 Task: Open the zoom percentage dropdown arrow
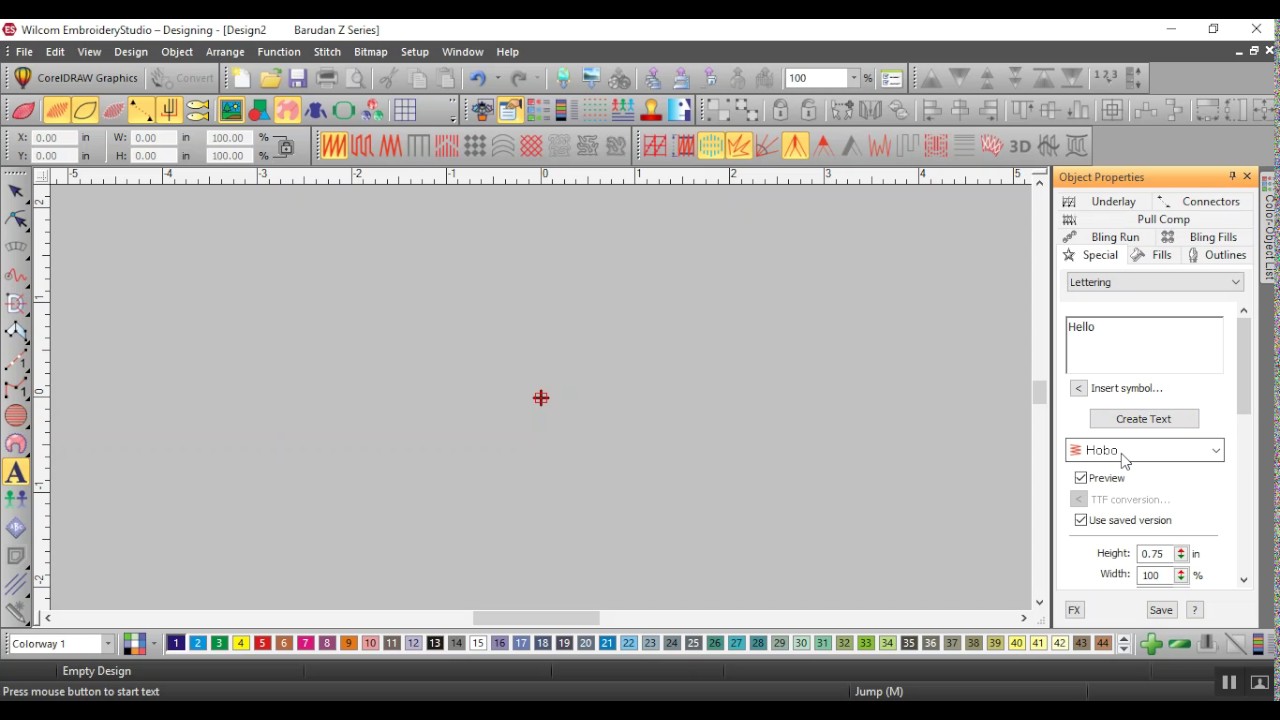[x=853, y=78]
